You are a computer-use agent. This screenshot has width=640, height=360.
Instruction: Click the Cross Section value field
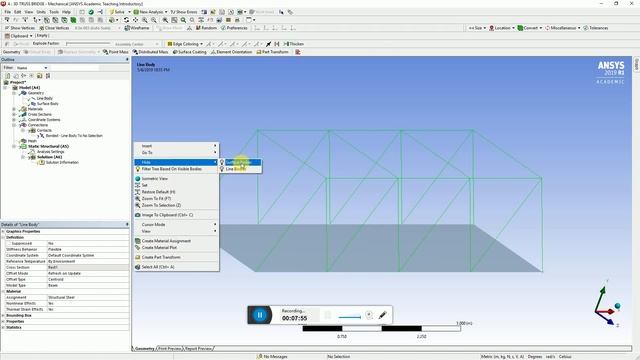88,267
